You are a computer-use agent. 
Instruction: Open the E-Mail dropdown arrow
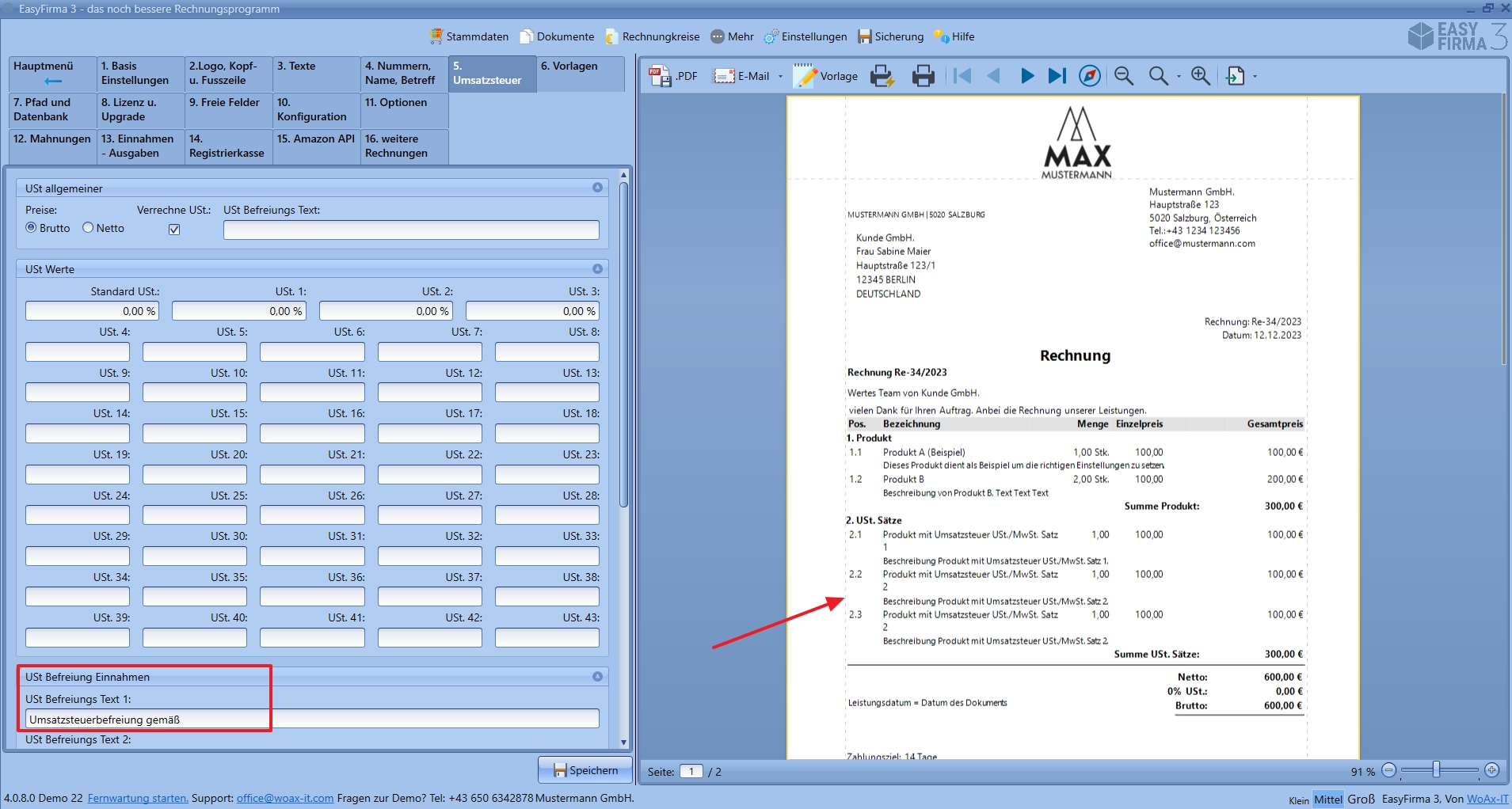coord(781,77)
